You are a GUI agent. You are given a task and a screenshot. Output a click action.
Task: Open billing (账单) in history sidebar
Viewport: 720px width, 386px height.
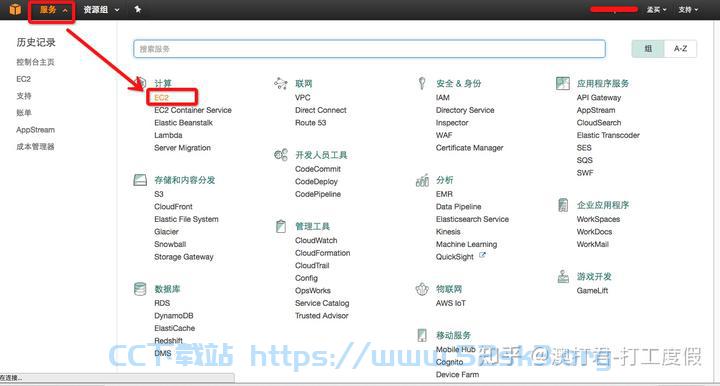pyautogui.click(x=24, y=113)
